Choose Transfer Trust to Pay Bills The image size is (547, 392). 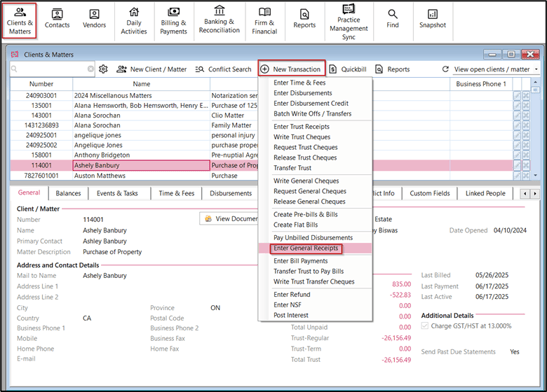[308, 271]
